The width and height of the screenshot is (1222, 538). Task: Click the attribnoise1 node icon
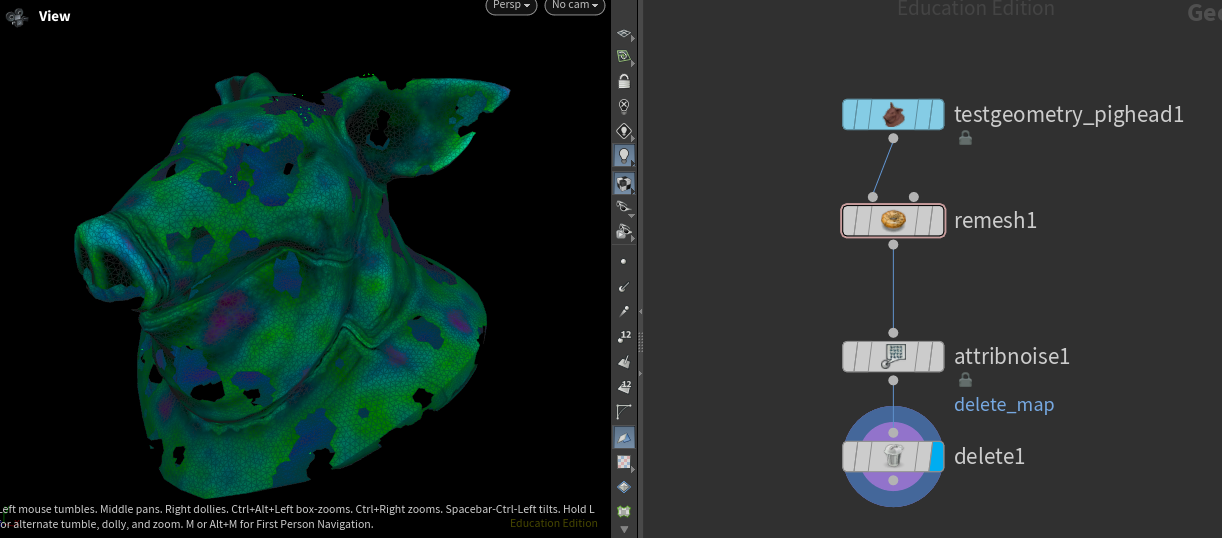point(893,356)
